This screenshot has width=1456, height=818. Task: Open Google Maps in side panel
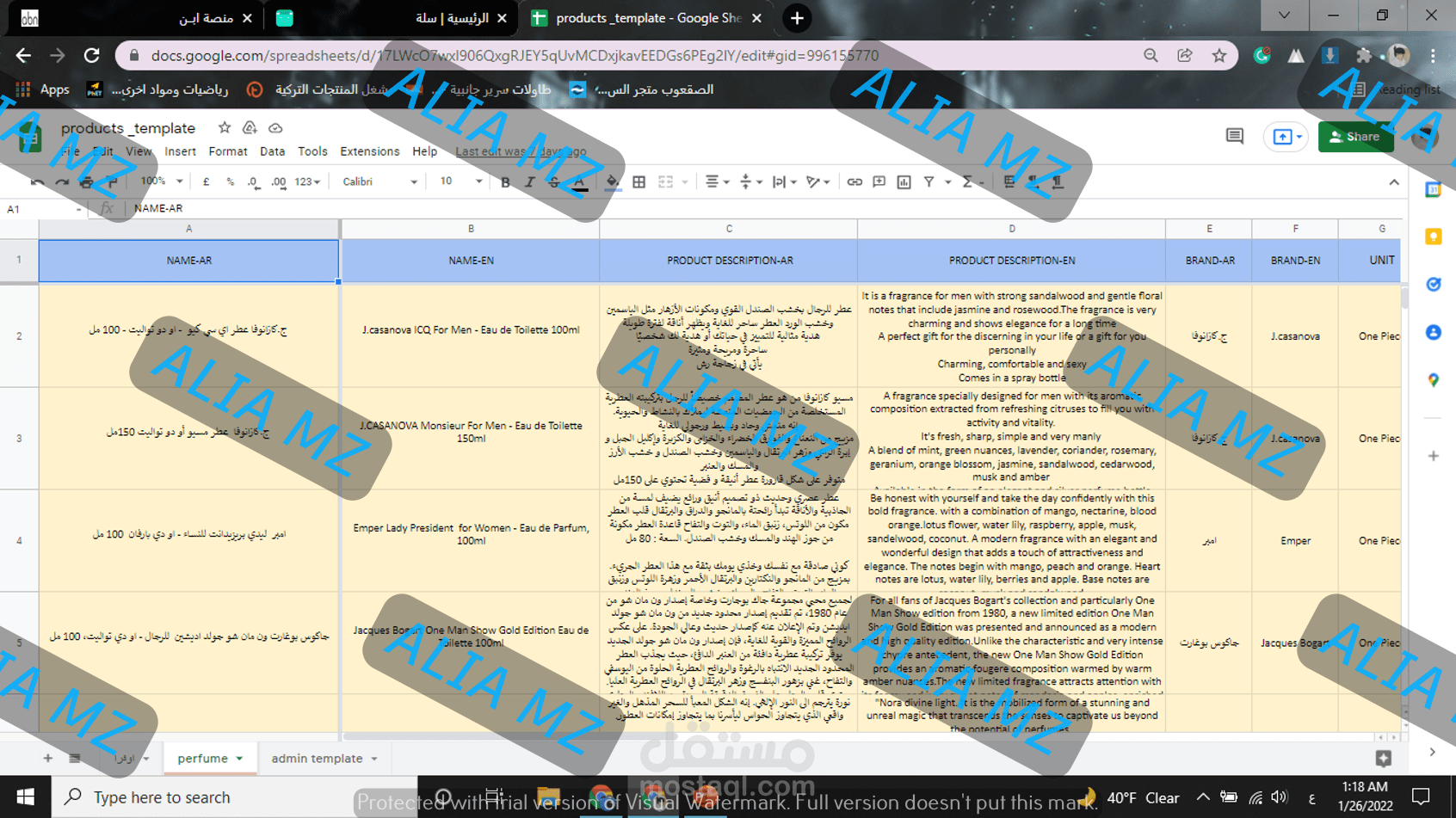(1434, 380)
